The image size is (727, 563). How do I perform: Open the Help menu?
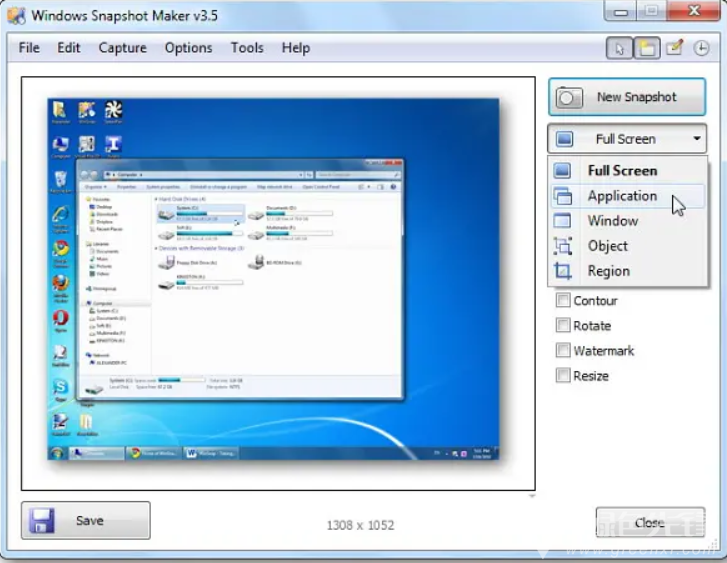296,48
